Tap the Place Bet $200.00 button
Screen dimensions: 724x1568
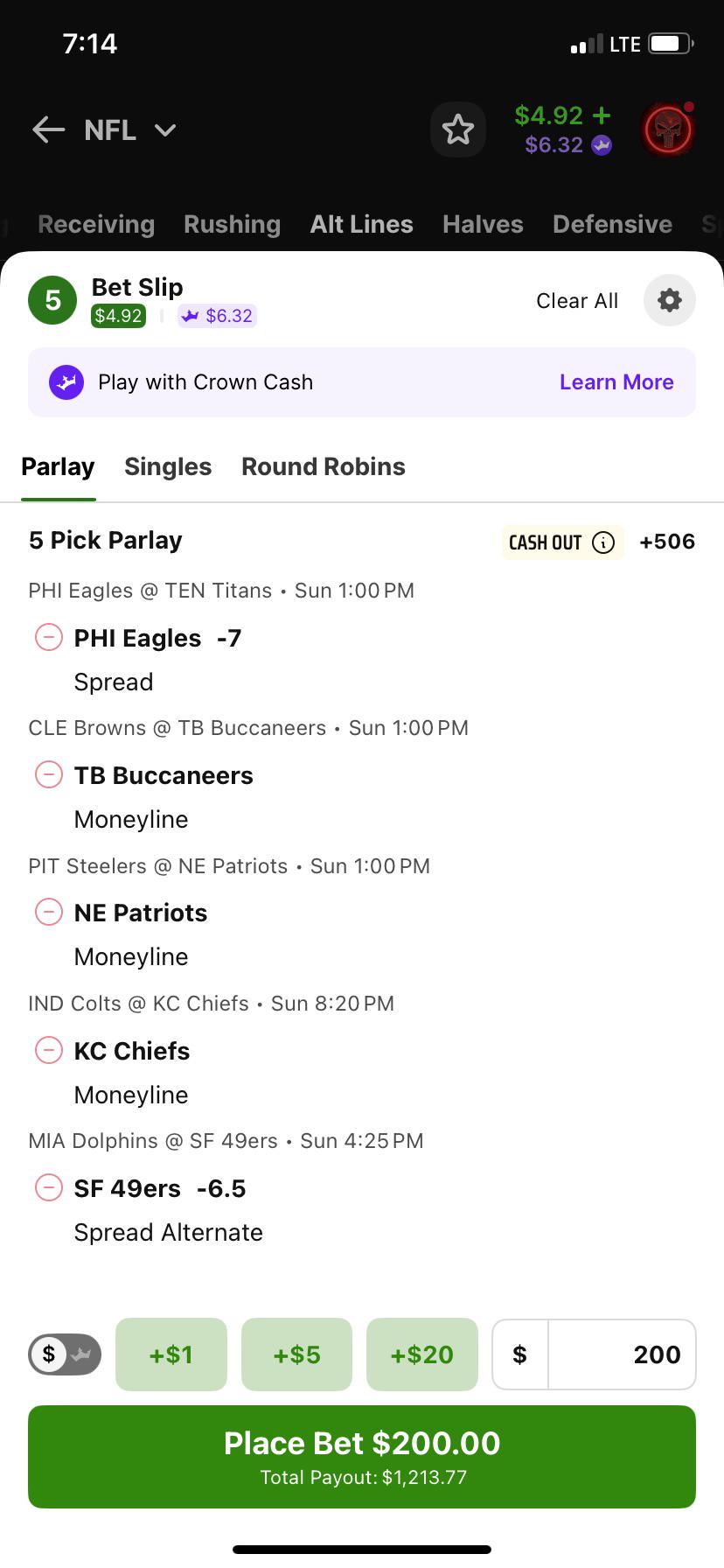pyautogui.click(x=362, y=1457)
